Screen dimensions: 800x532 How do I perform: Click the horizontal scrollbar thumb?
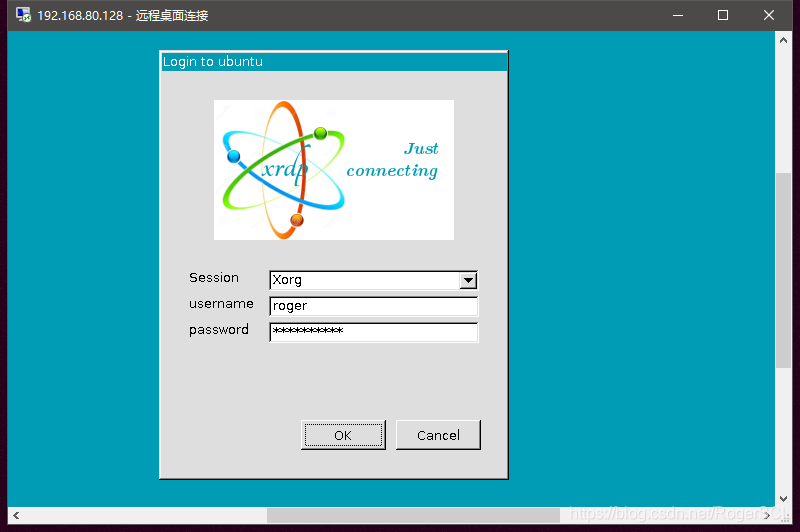coord(413,515)
